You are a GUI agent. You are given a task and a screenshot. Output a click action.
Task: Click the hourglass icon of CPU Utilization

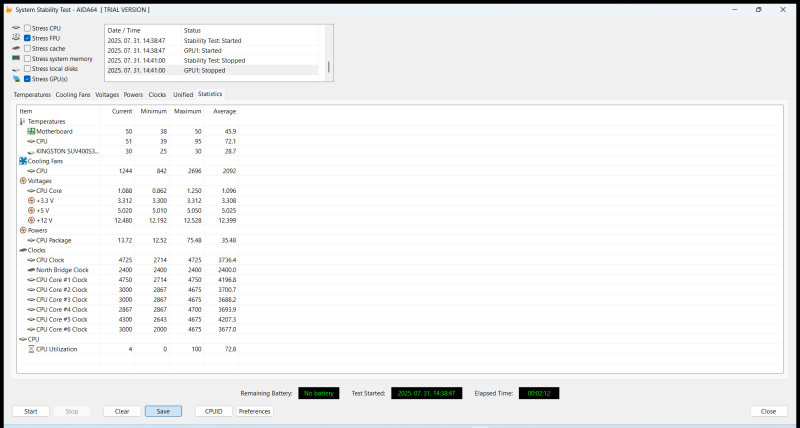pos(31,349)
